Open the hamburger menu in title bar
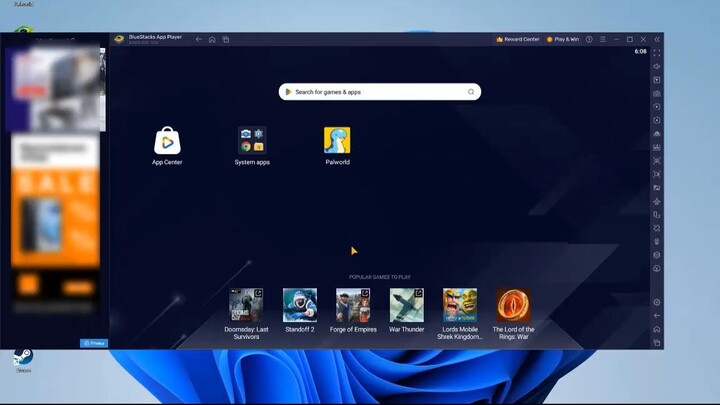The width and height of the screenshot is (720, 405). point(603,39)
